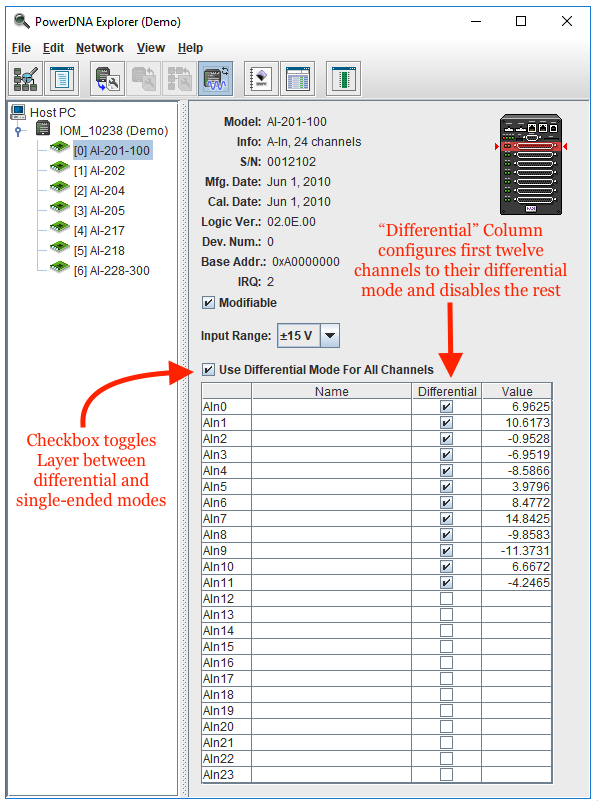The image size is (598, 801).
Task: Click the AIn20 channel label
Action: (x=218, y=726)
